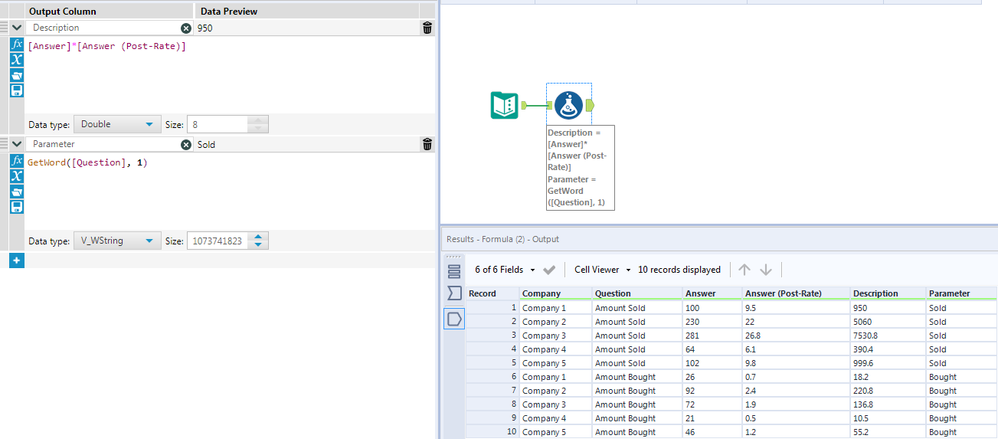Select the Formula tool on canvas
This screenshot has width=998, height=439.
pos(569,105)
